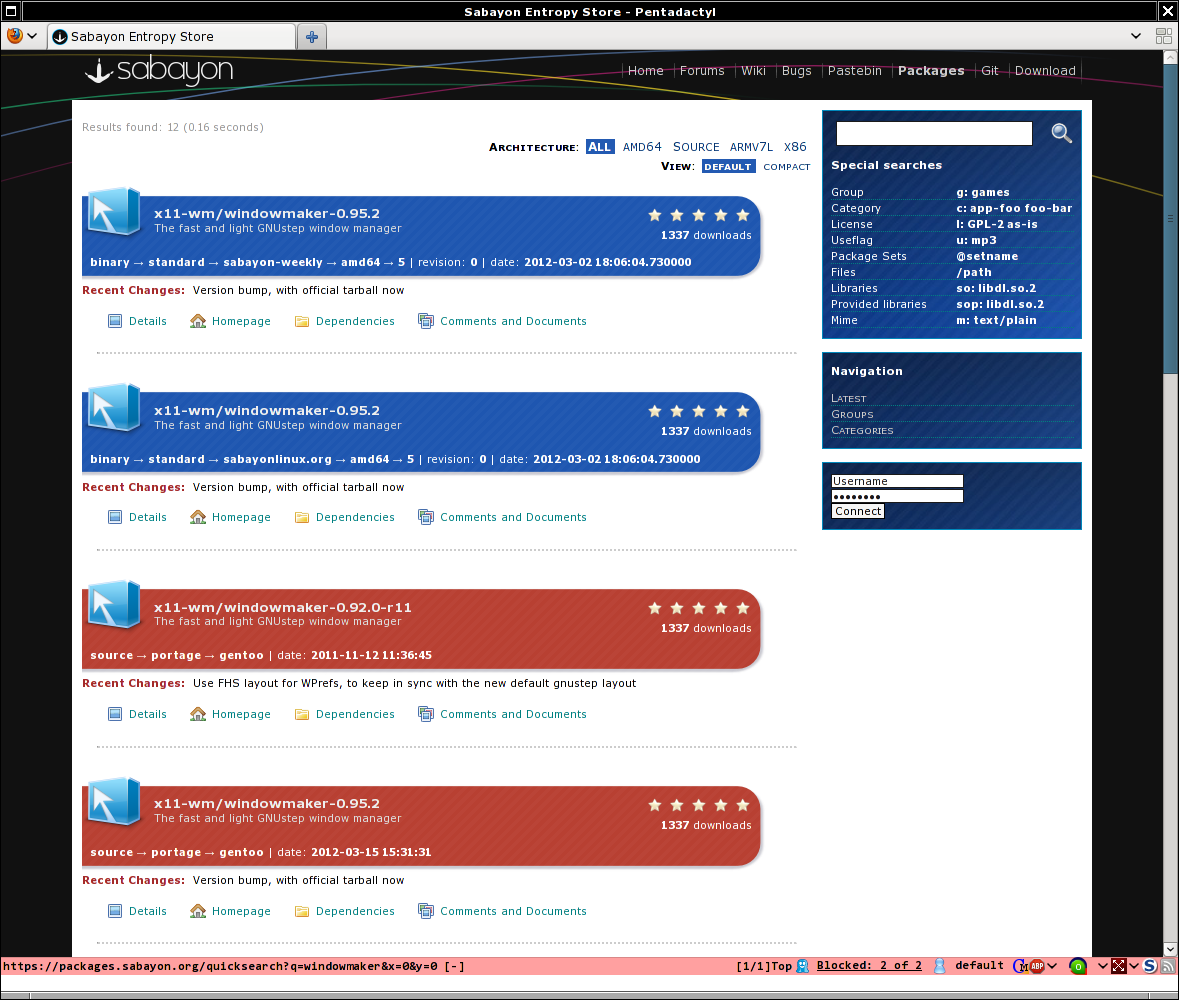Click Homepage icon for sabayonlinux.org package

click(198, 517)
